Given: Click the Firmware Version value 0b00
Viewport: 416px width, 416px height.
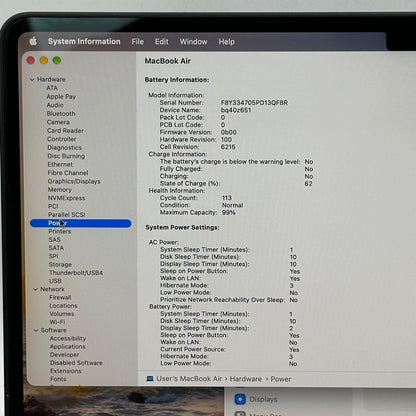Looking at the screenshot, I should (x=229, y=132).
